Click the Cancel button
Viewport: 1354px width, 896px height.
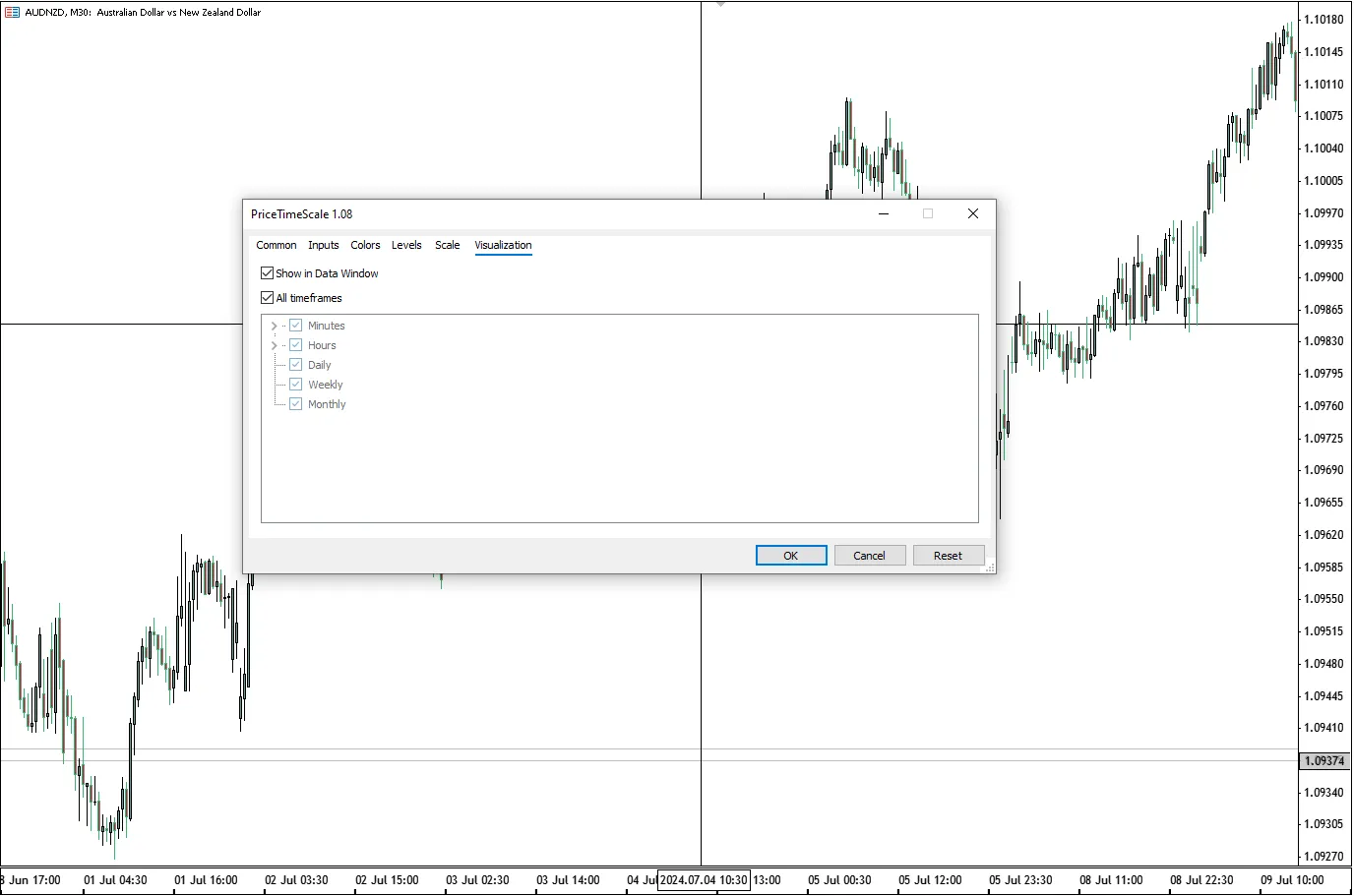click(870, 556)
